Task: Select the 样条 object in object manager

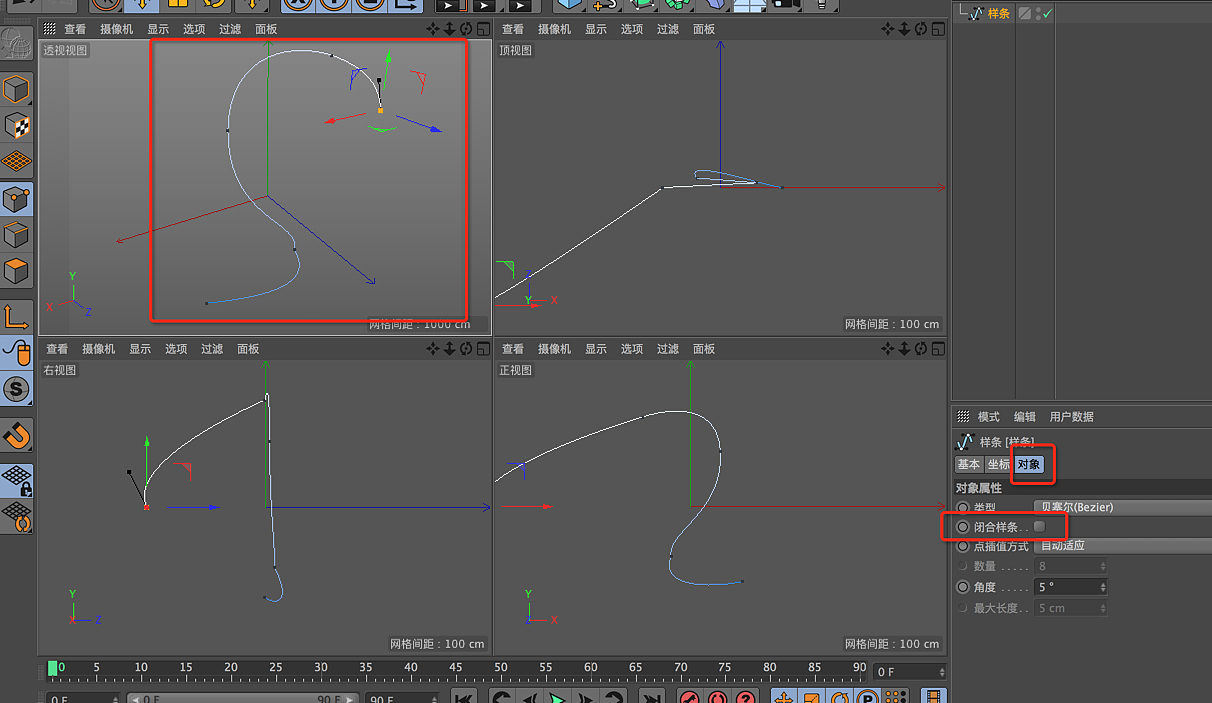Action: point(998,14)
